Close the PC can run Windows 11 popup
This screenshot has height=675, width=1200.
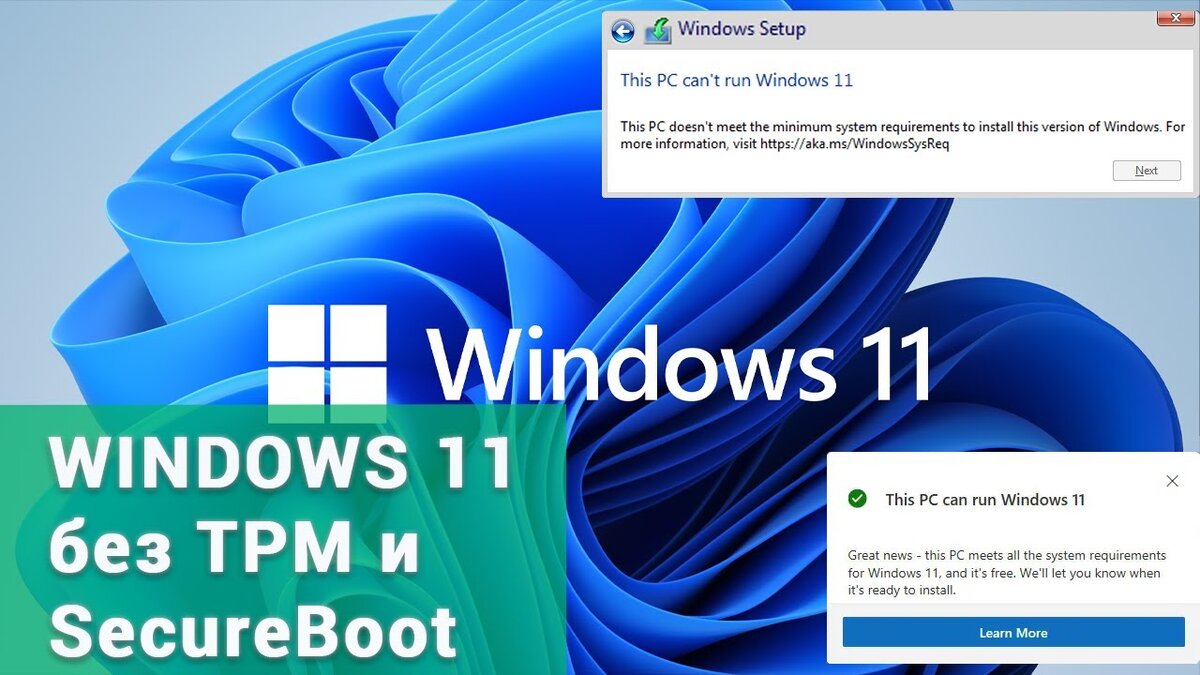click(x=1172, y=481)
